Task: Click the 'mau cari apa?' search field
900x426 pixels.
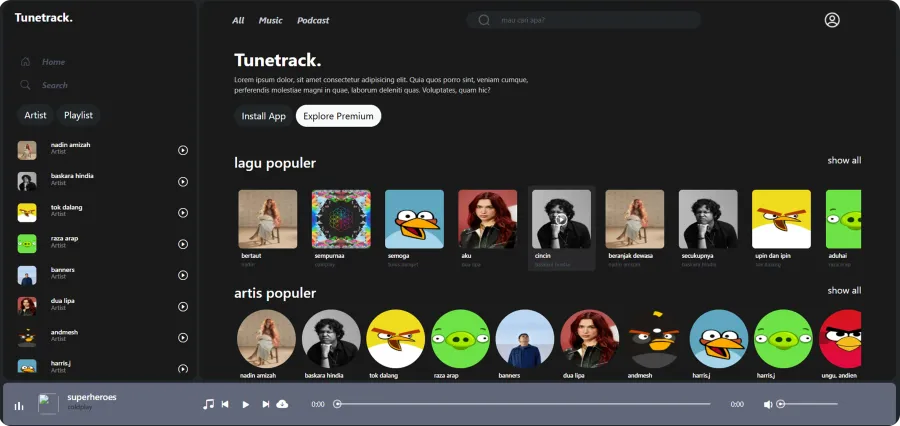Action: (x=583, y=20)
